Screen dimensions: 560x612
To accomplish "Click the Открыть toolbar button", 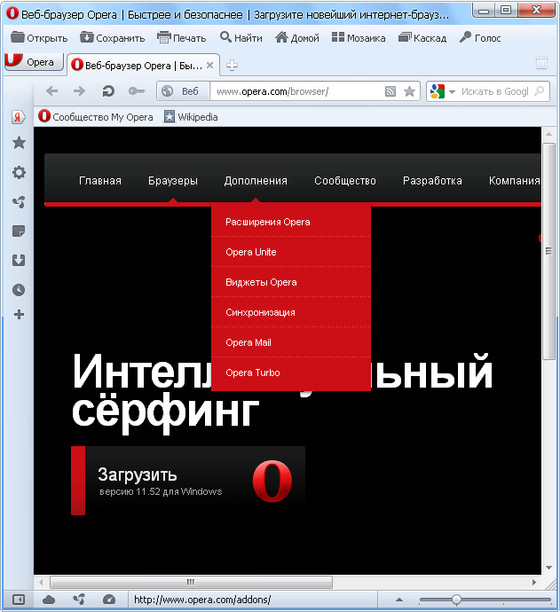I will 39,38.
